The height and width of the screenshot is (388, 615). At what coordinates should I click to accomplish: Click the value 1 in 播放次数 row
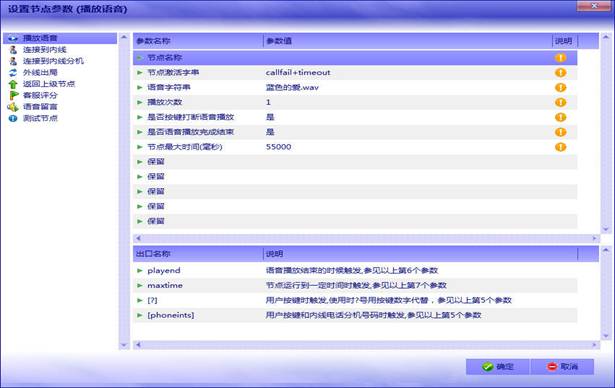[x=268, y=102]
